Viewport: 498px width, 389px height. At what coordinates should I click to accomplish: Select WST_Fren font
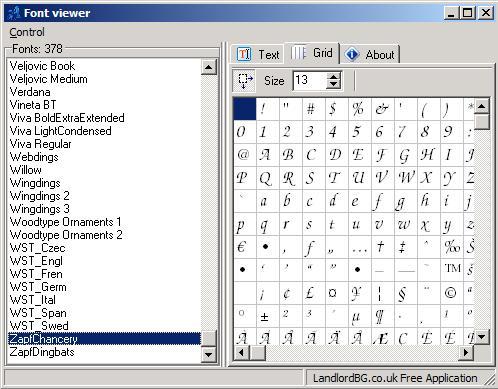[36, 274]
